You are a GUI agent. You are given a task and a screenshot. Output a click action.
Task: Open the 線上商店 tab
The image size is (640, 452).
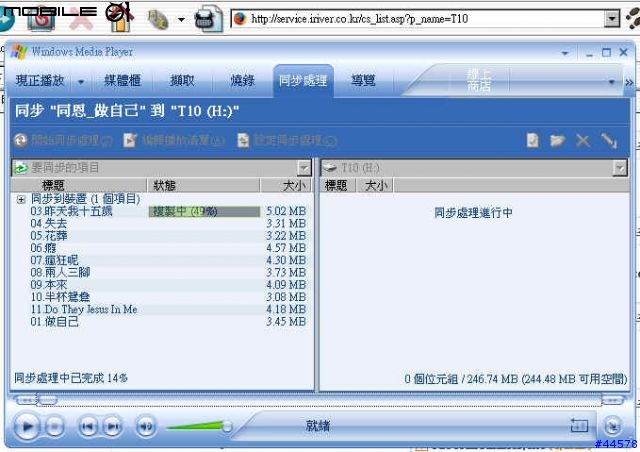tap(479, 80)
